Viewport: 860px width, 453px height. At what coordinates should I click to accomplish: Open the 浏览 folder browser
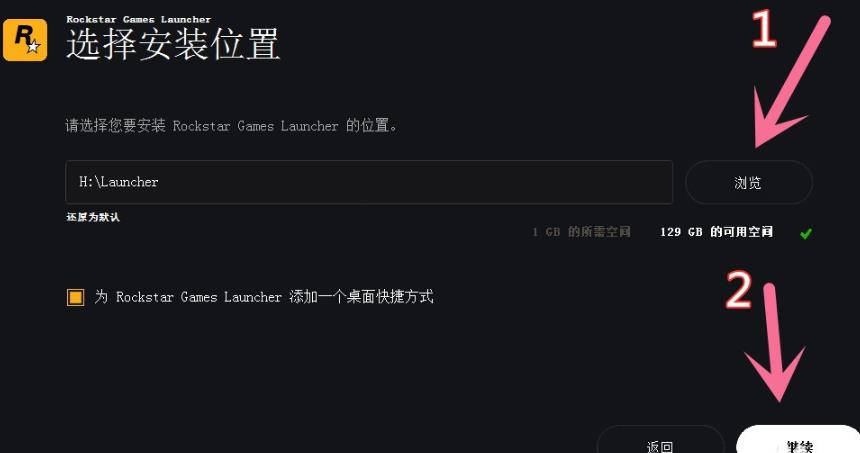click(748, 182)
